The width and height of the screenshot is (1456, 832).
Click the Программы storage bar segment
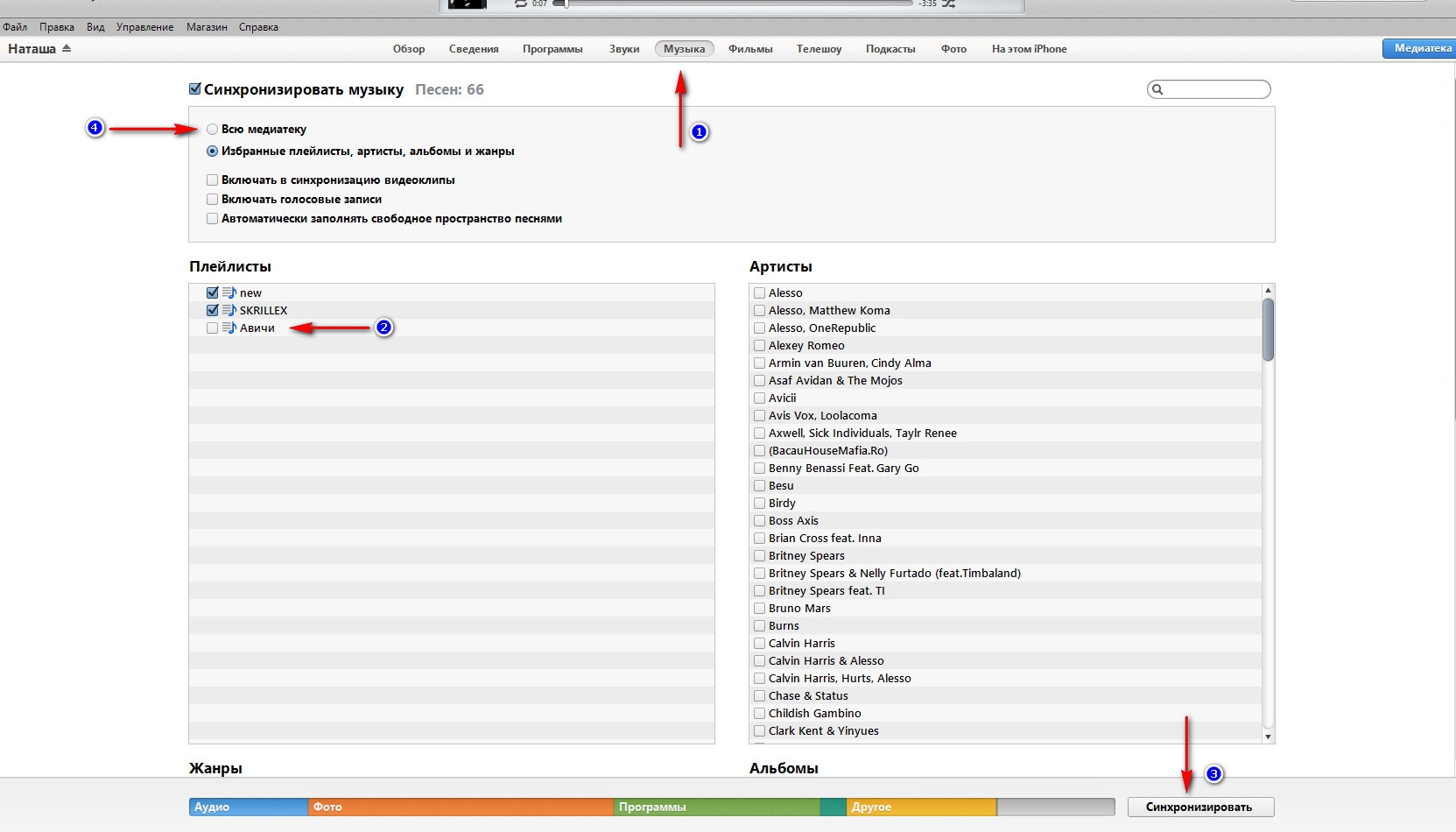tap(717, 807)
